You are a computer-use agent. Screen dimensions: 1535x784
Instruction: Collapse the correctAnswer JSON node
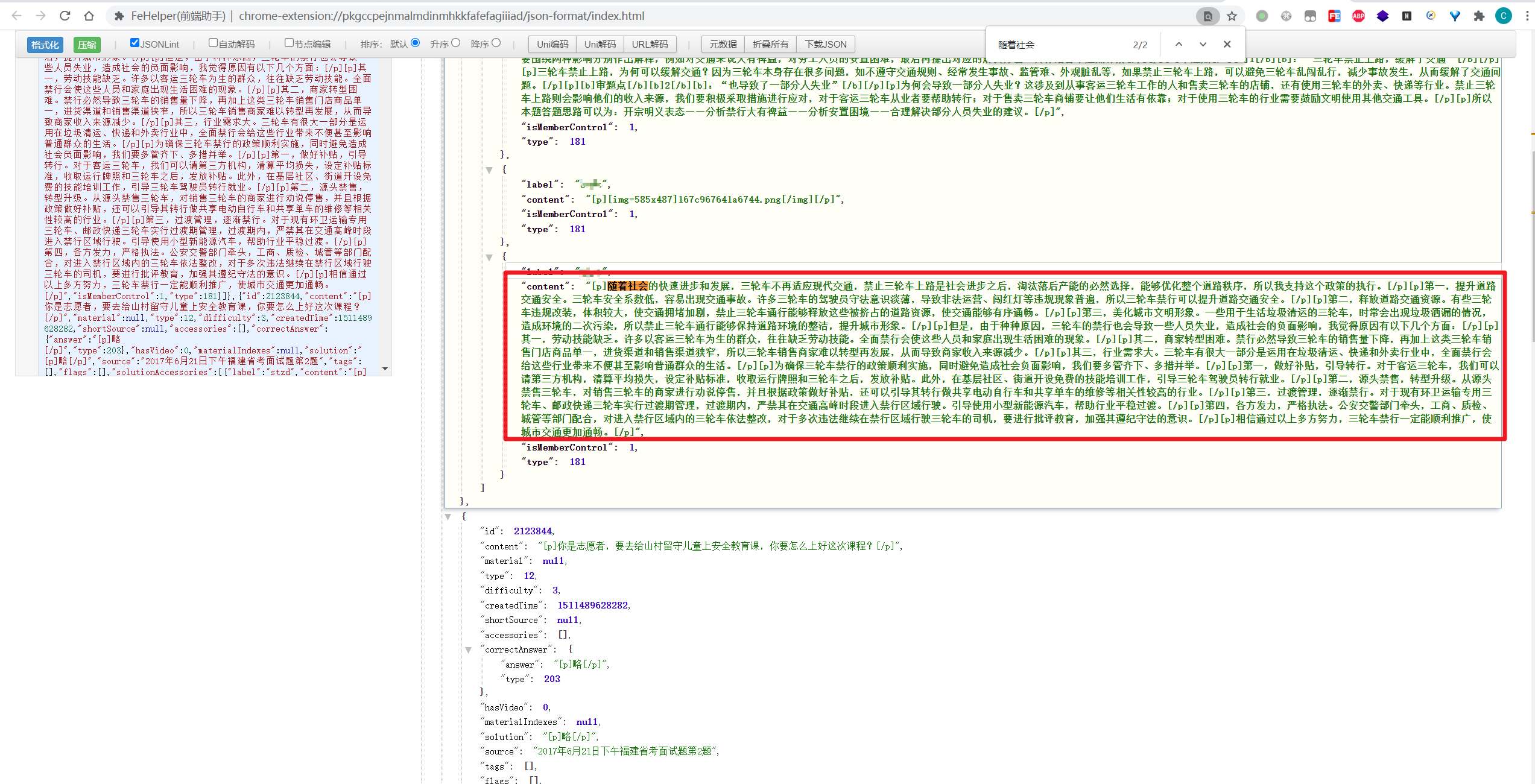coord(468,650)
